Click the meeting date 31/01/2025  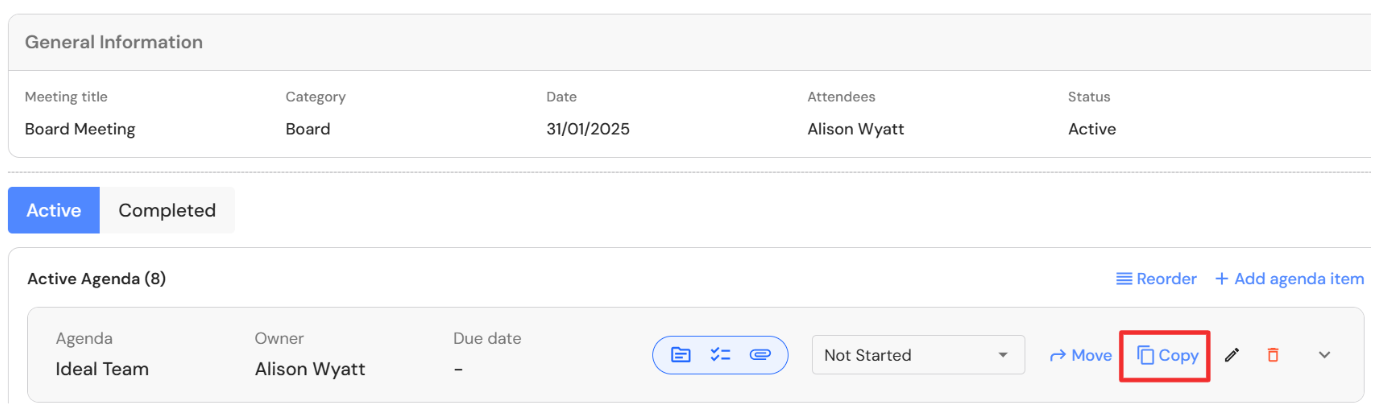click(588, 129)
